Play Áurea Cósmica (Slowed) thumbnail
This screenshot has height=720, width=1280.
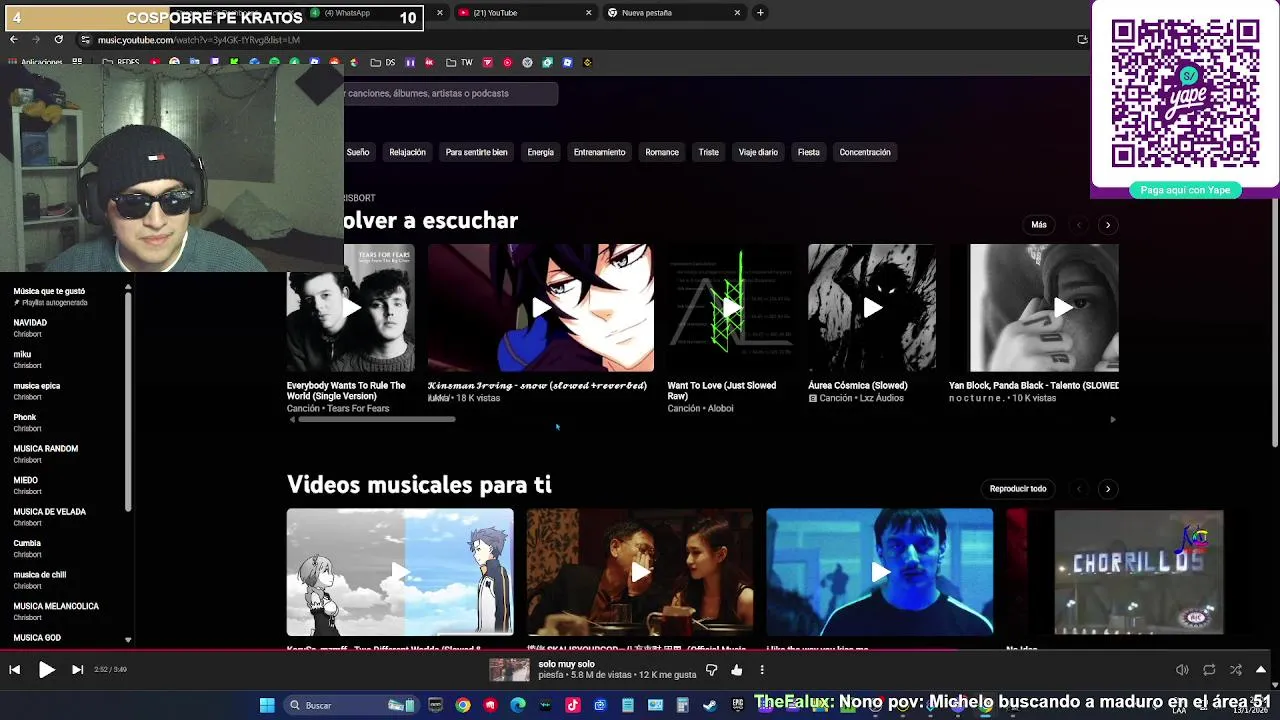(x=872, y=308)
